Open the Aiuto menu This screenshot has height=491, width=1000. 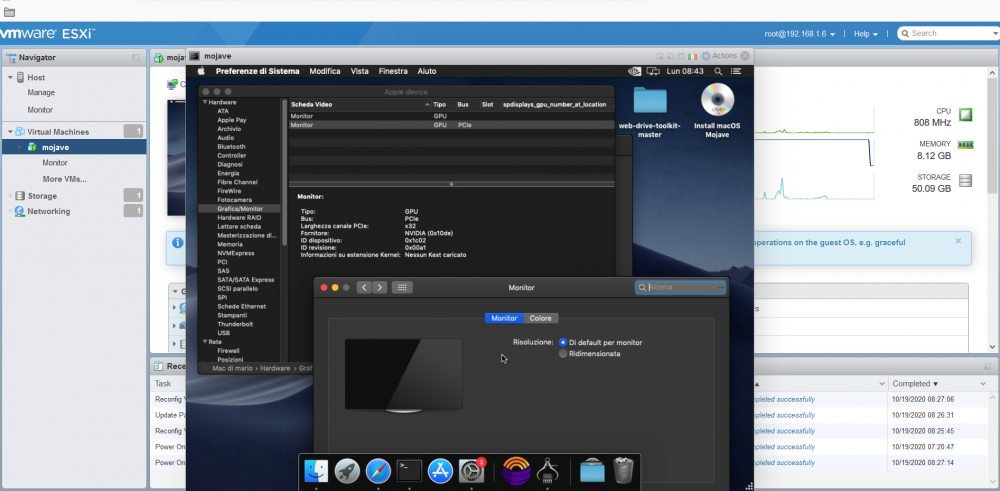coord(427,71)
